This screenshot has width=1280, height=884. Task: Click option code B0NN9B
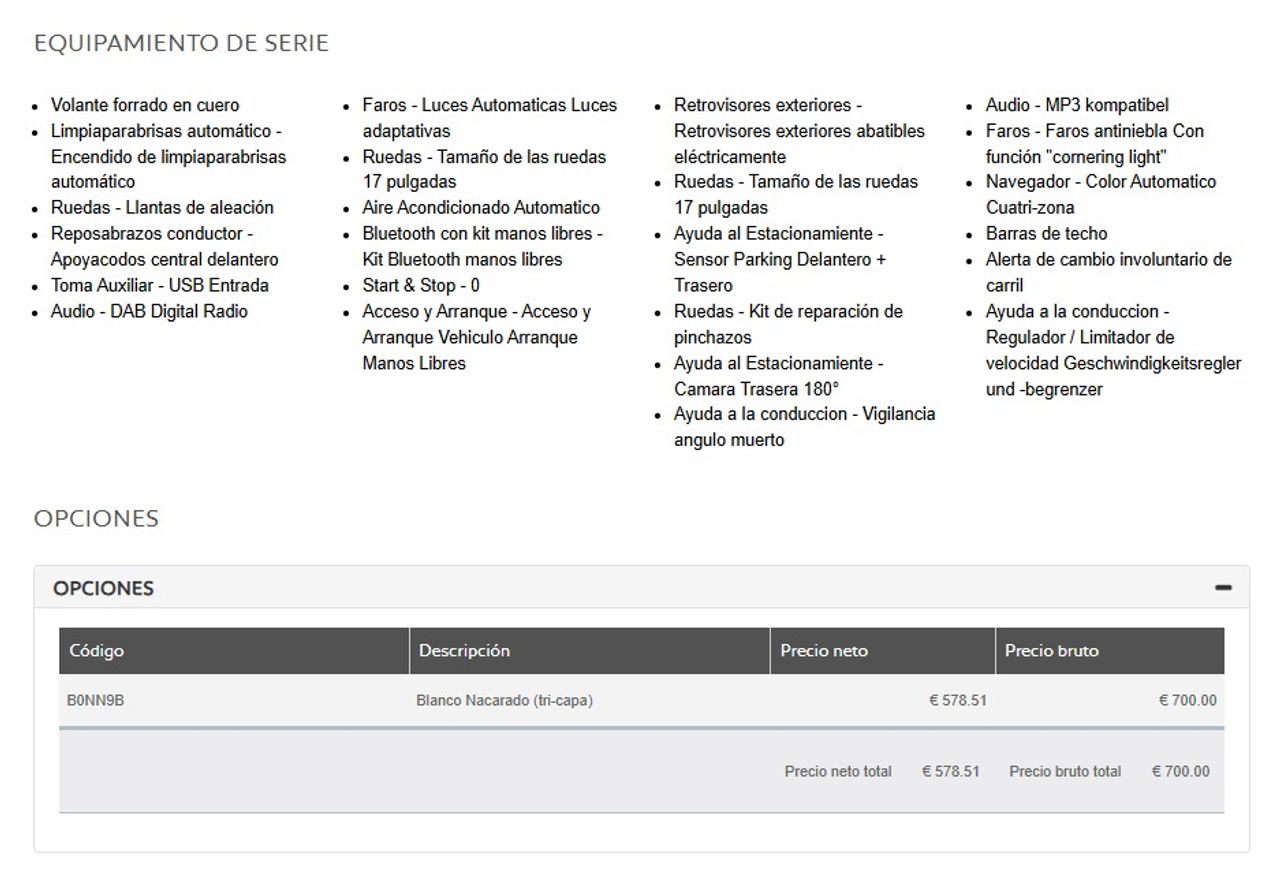(96, 701)
